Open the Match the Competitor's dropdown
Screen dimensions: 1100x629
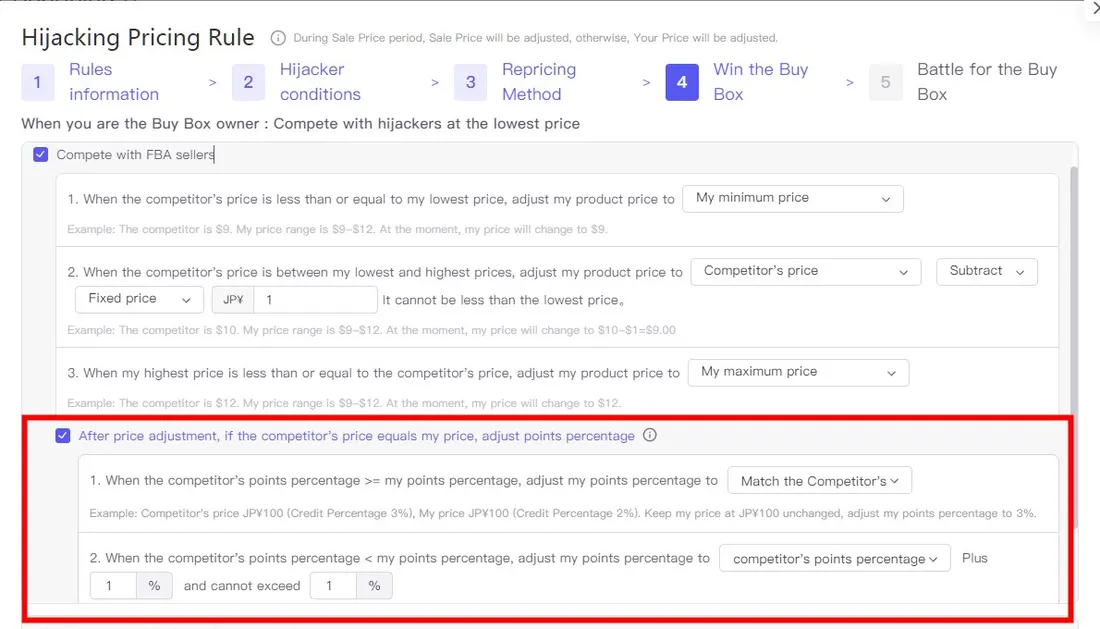tap(819, 480)
